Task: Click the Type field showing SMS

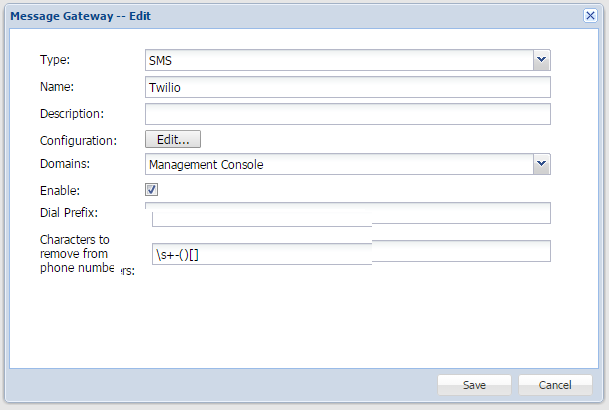Action: (x=338, y=61)
